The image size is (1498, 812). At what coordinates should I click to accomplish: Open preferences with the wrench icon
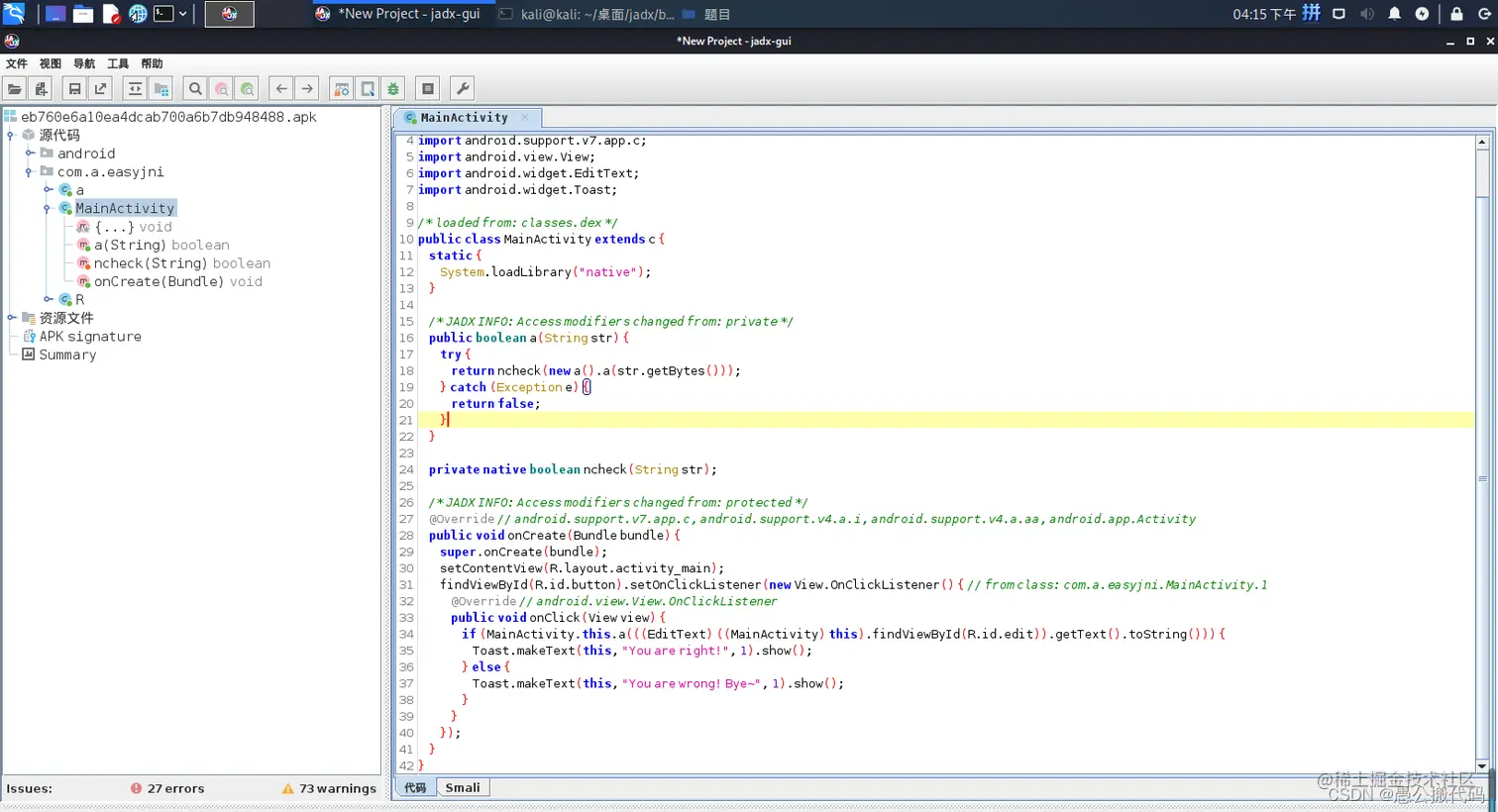click(462, 89)
